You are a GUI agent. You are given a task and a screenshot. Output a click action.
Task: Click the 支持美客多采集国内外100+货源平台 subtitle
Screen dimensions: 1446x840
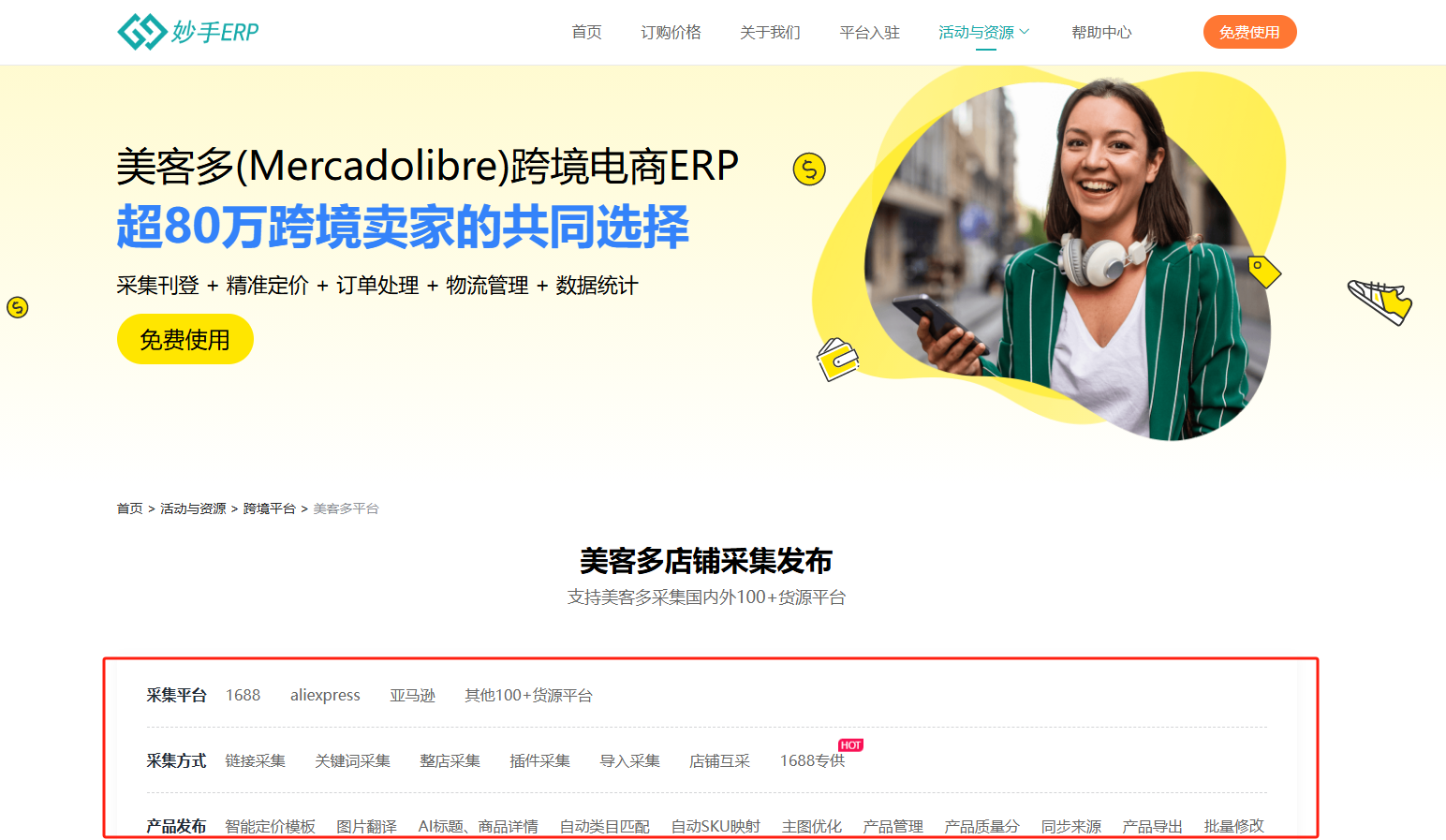click(706, 597)
